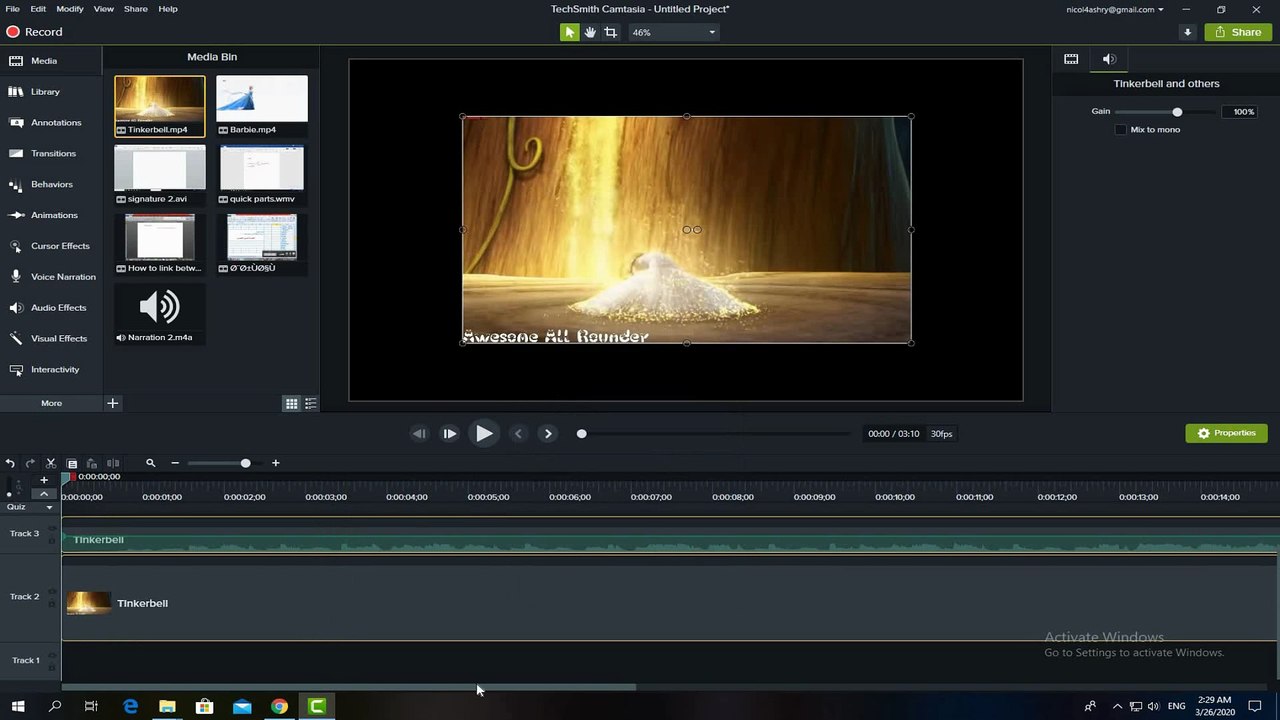Viewport: 1280px width, 720px height.
Task: Click the playback scrubber handle
Action: point(581,434)
